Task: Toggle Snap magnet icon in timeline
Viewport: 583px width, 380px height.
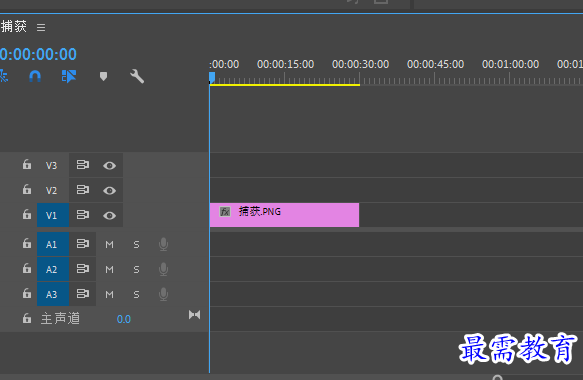Action: click(x=35, y=77)
